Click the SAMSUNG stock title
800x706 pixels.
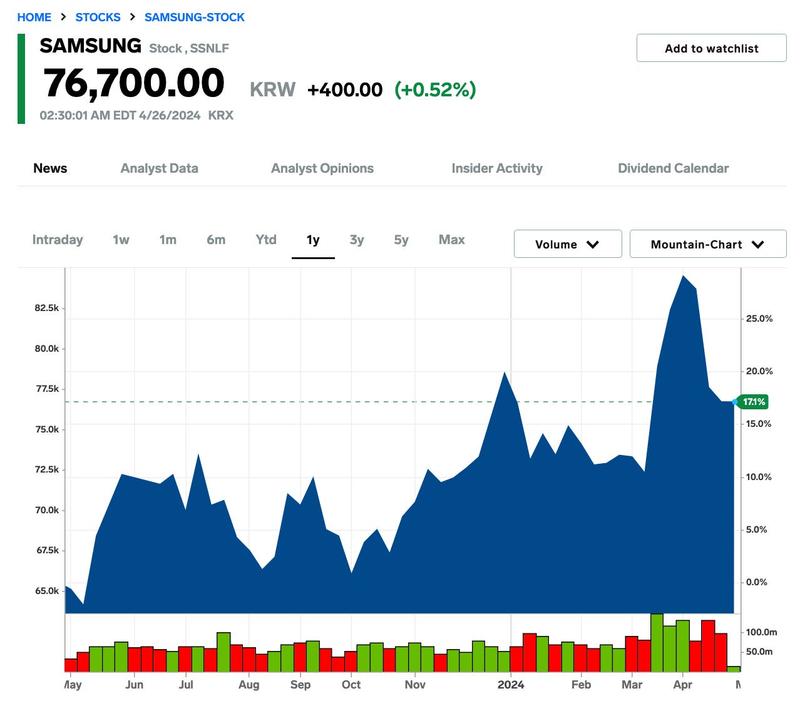[91, 46]
